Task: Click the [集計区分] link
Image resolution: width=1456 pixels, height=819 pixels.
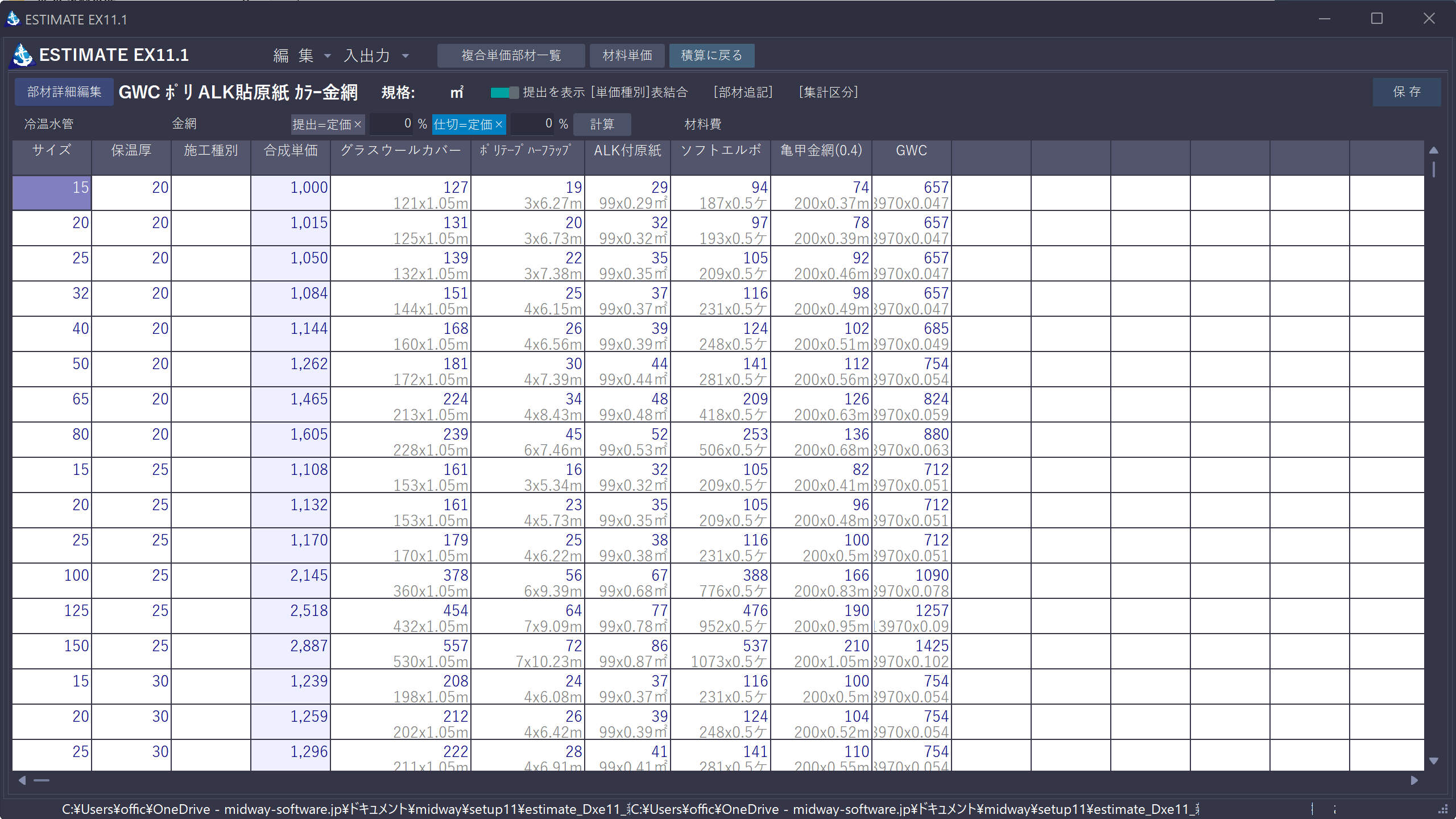Action: point(828,92)
